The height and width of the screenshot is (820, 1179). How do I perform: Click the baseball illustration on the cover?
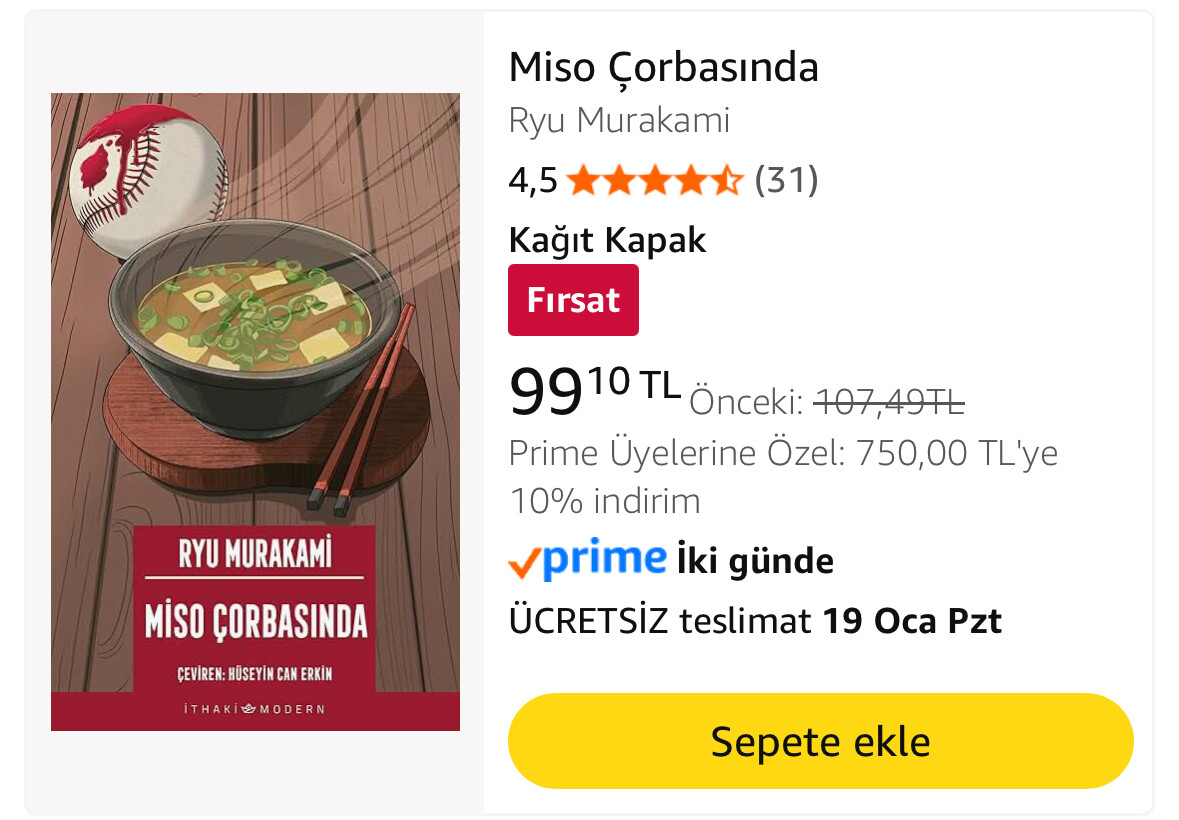[x=147, y=180]
